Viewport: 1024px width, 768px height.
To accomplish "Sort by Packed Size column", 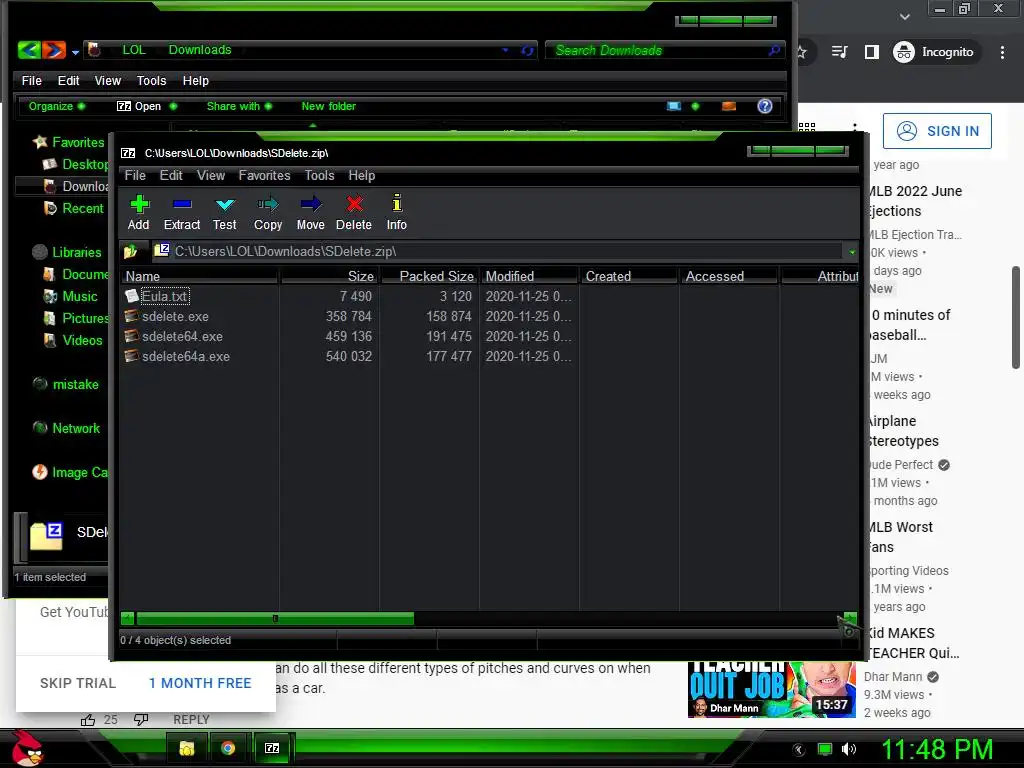I will pyautogui.click(x=430, y=276).
